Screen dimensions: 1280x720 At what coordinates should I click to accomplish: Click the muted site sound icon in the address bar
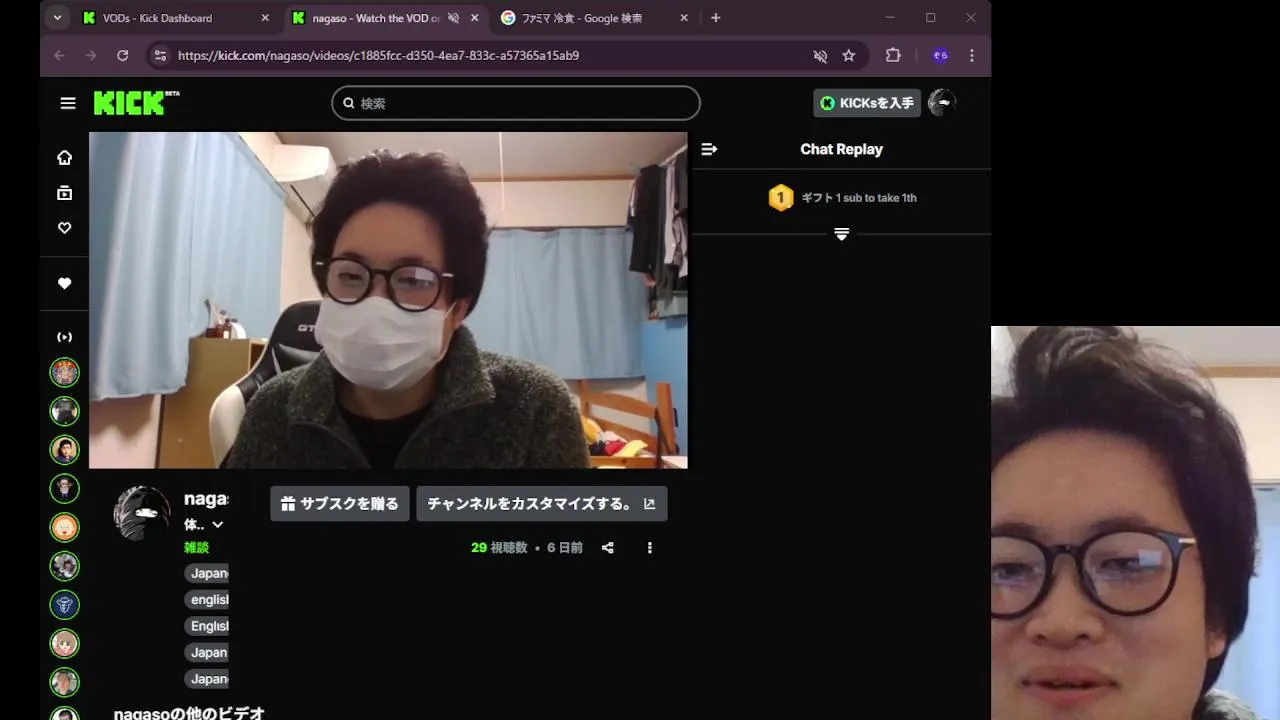click(820, 56)
